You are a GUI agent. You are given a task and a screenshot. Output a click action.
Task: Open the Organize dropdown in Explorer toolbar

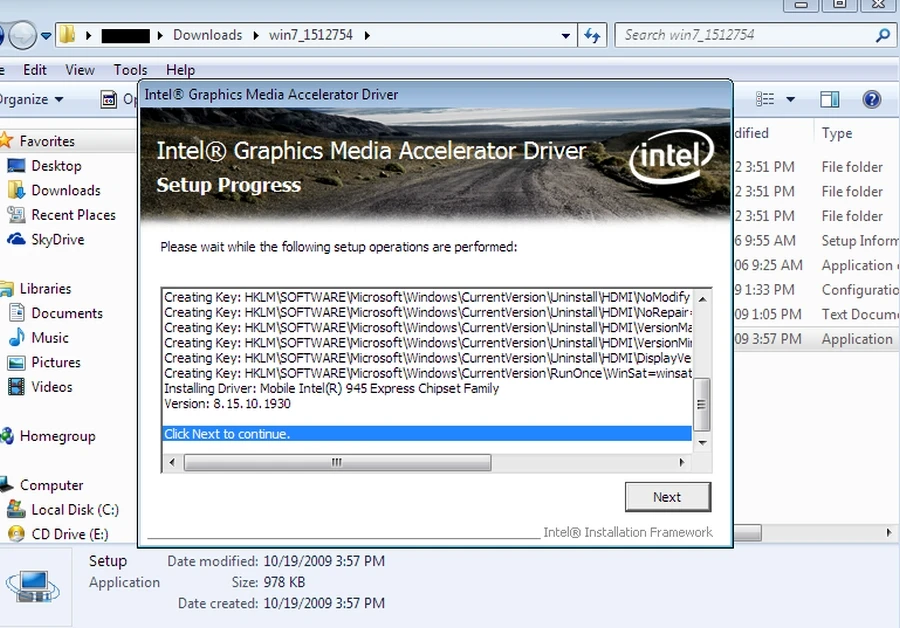(x=32, y=99)
